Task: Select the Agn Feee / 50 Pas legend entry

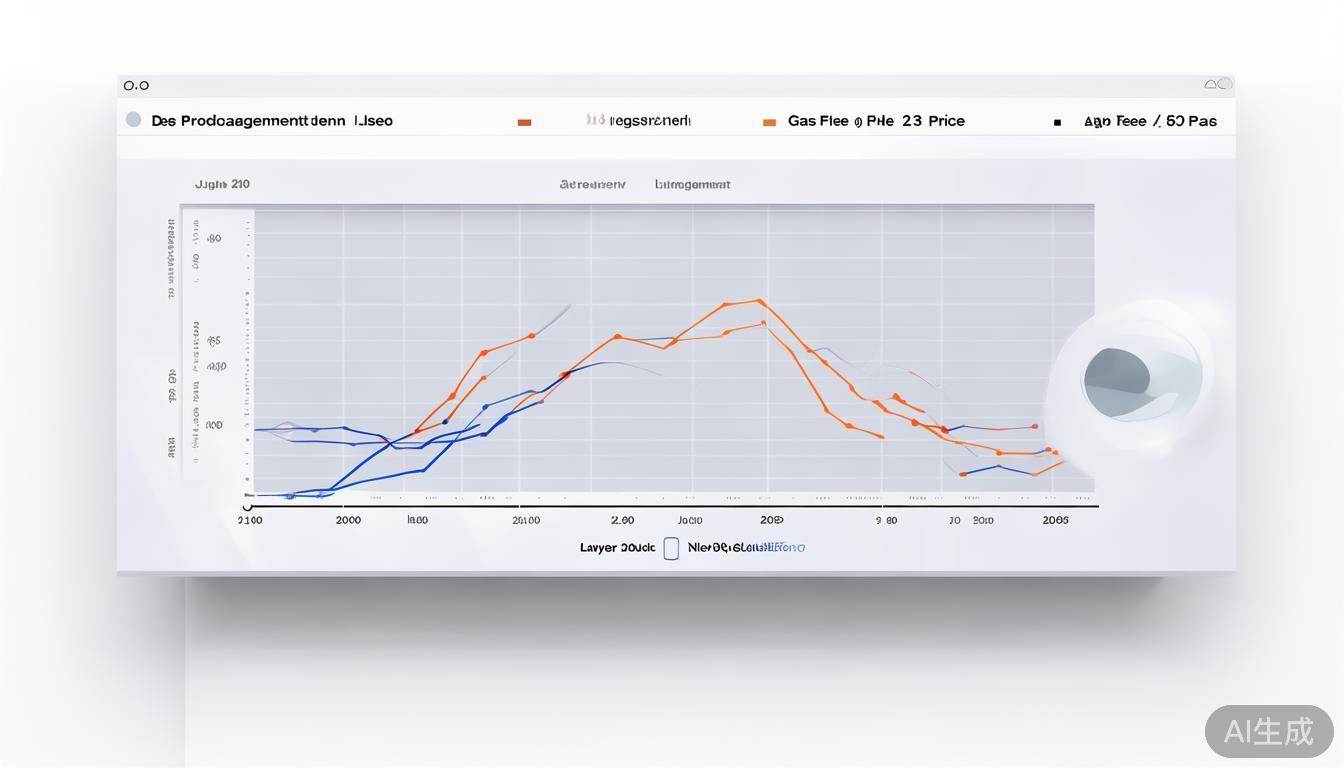Action: pos(1150,121)
